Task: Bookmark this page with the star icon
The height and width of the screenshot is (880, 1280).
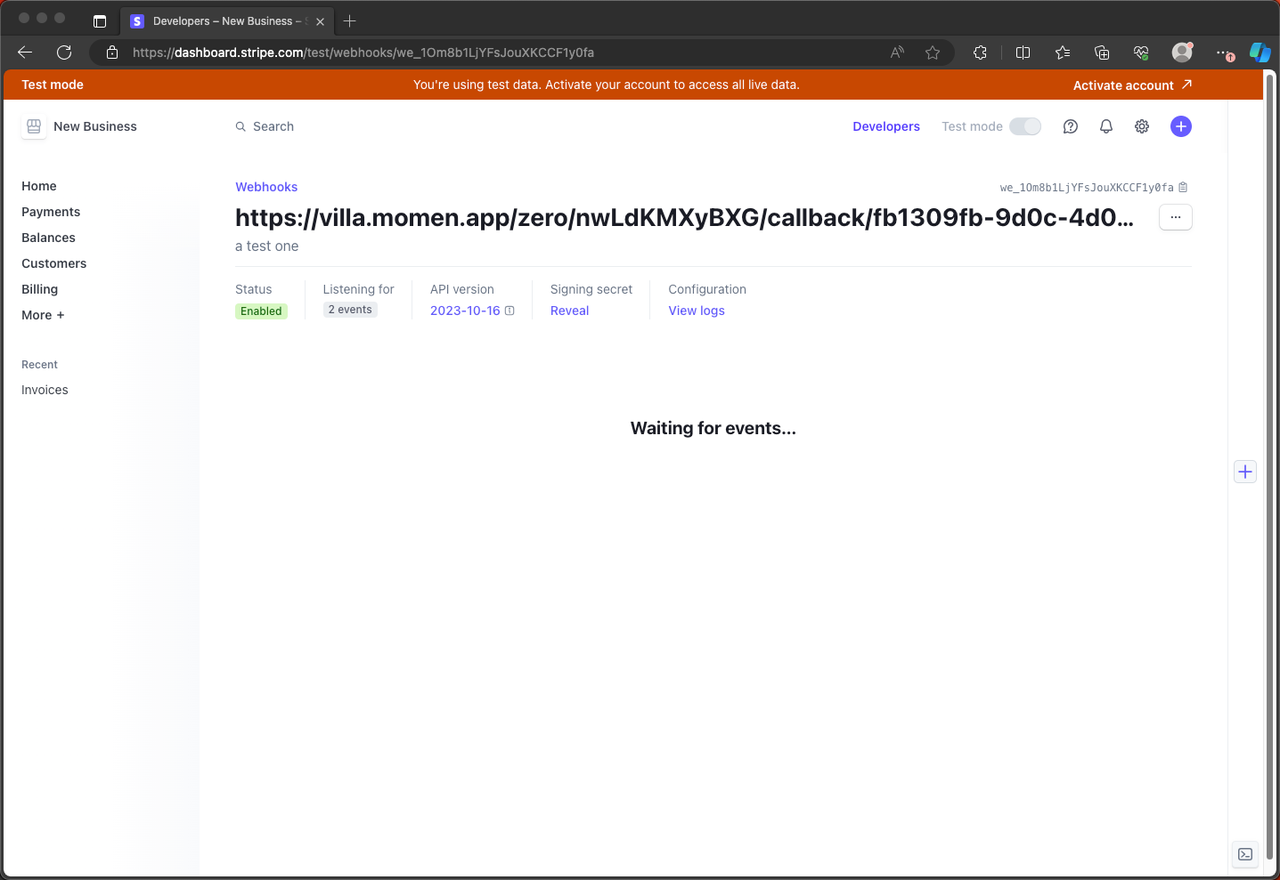Action: click(x=932, y=53)
